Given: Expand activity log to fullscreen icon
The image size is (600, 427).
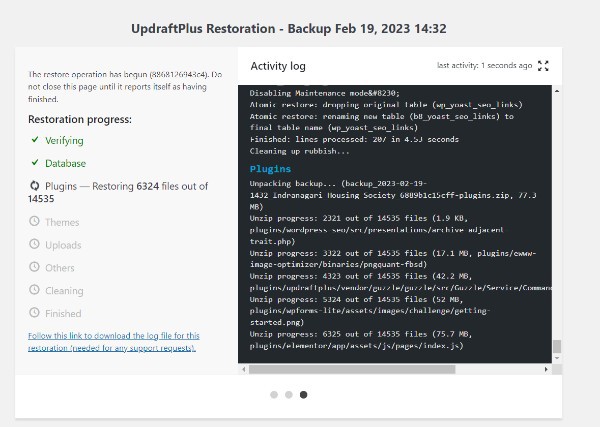Looking at the screenshot, I should [x=543, y=66].
